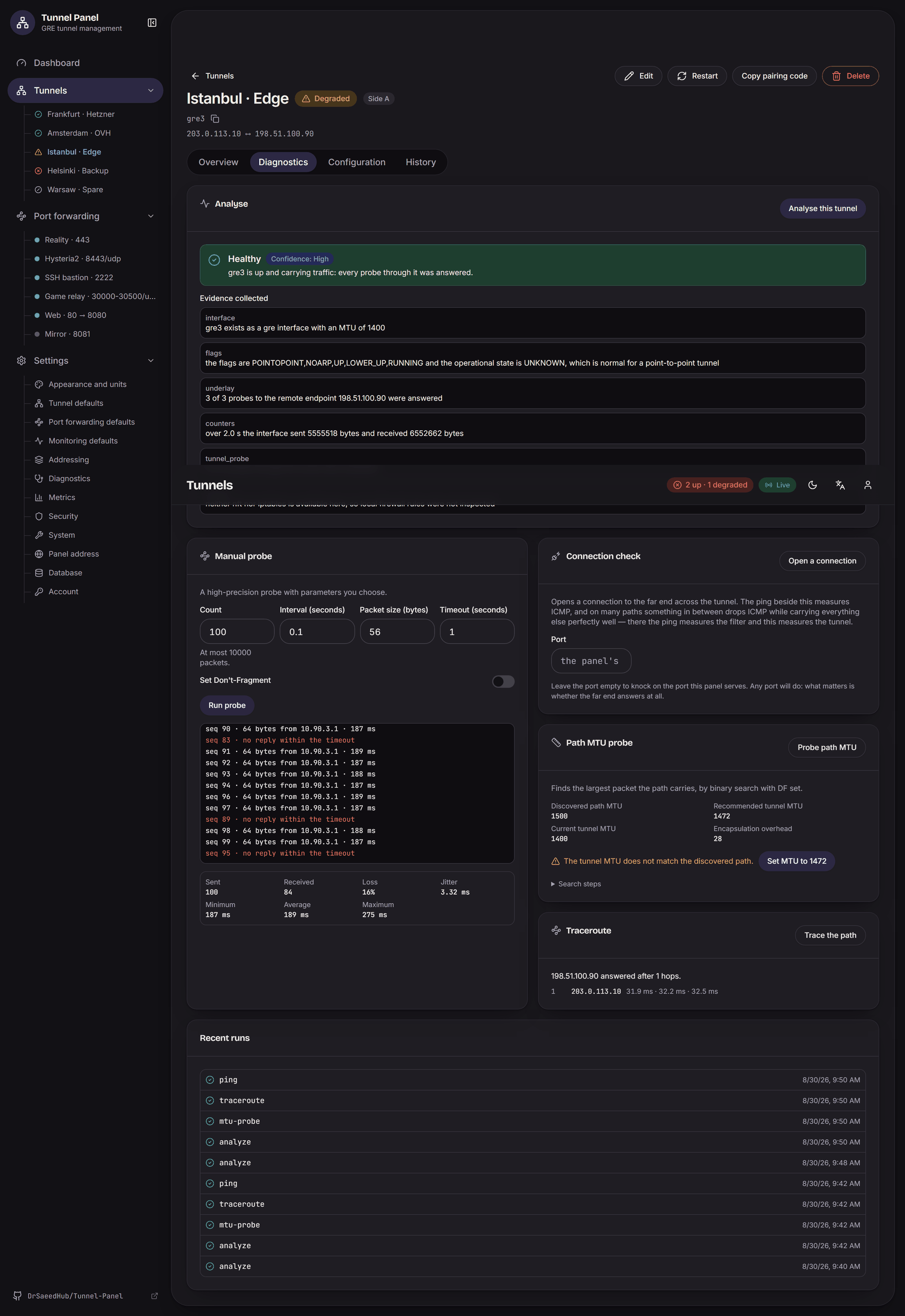The width and height of the screenshot is (905, 1316).
Task: Open Dashboard from the sidebar
Action: pos(85,63)
